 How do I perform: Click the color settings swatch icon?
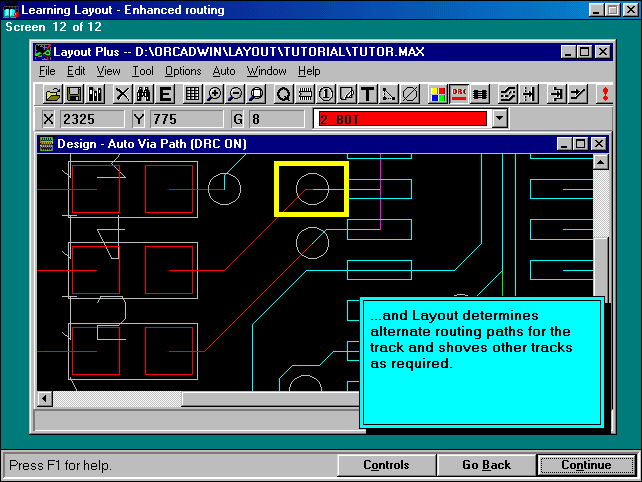[x=438, y=94]
